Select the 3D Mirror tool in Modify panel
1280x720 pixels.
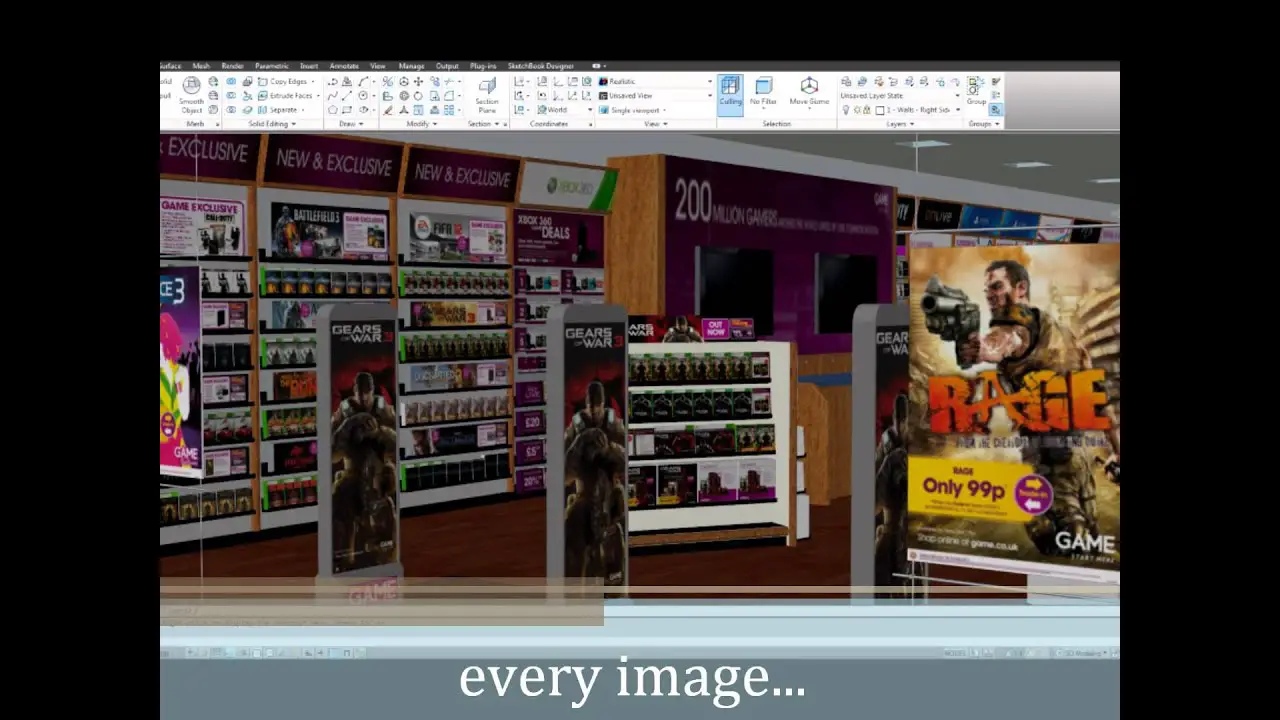pos(388,82)
